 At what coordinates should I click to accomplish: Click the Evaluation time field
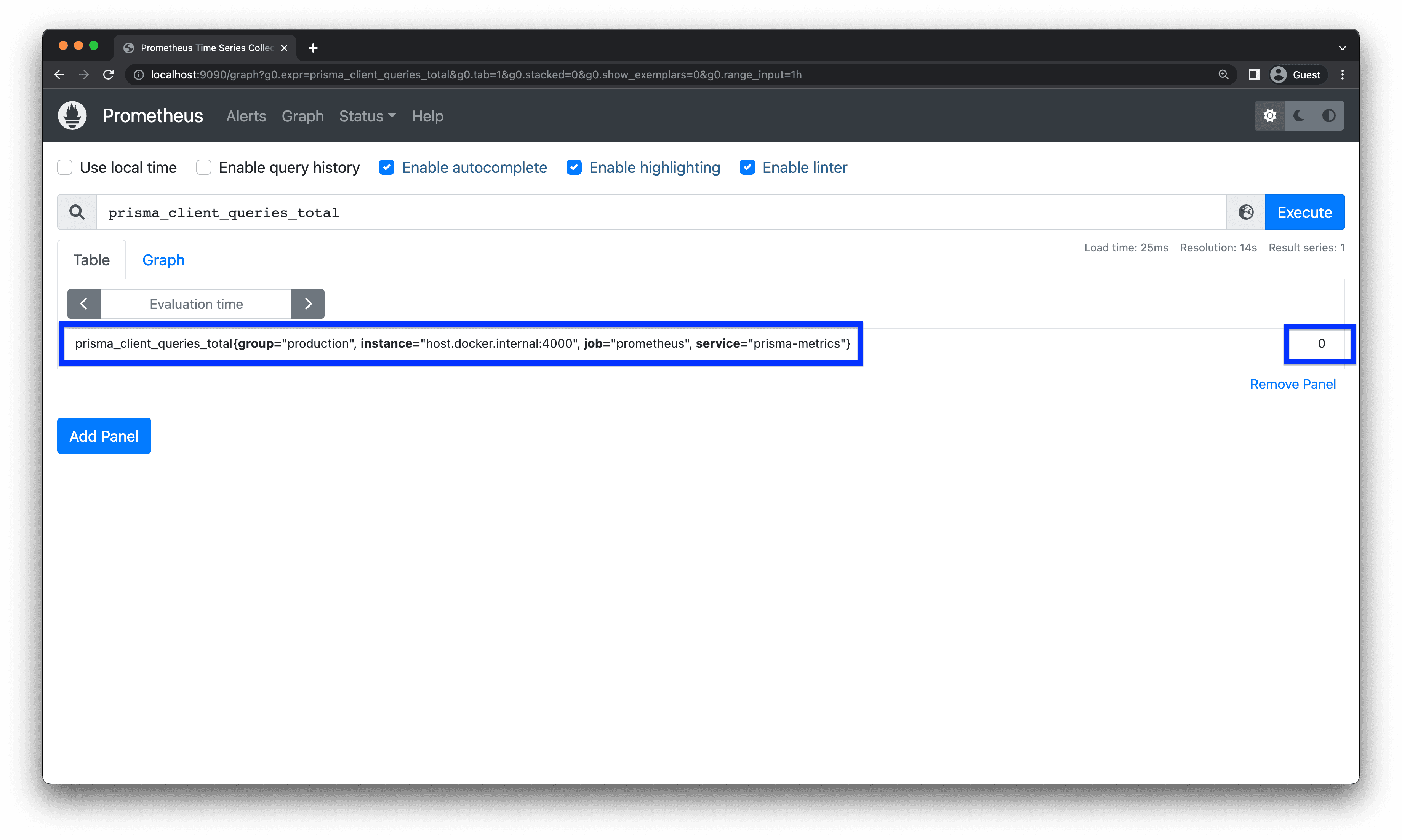[x=196, y=303]
